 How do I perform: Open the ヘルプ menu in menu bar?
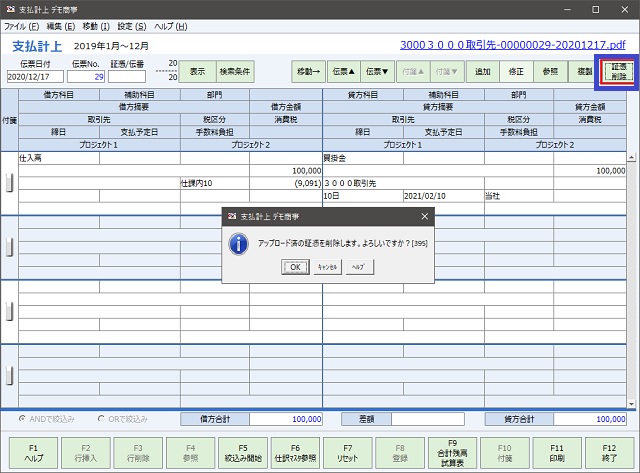point(171,27)
